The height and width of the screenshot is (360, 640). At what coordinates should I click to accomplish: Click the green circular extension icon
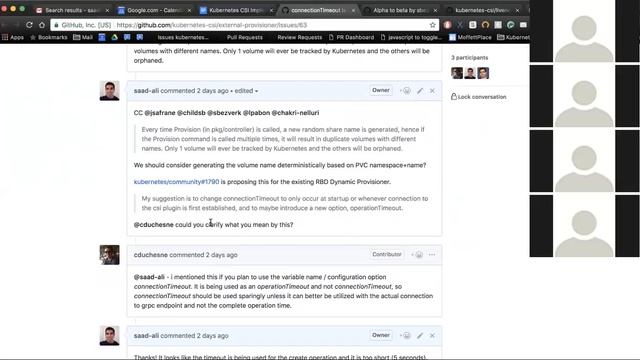511,25
